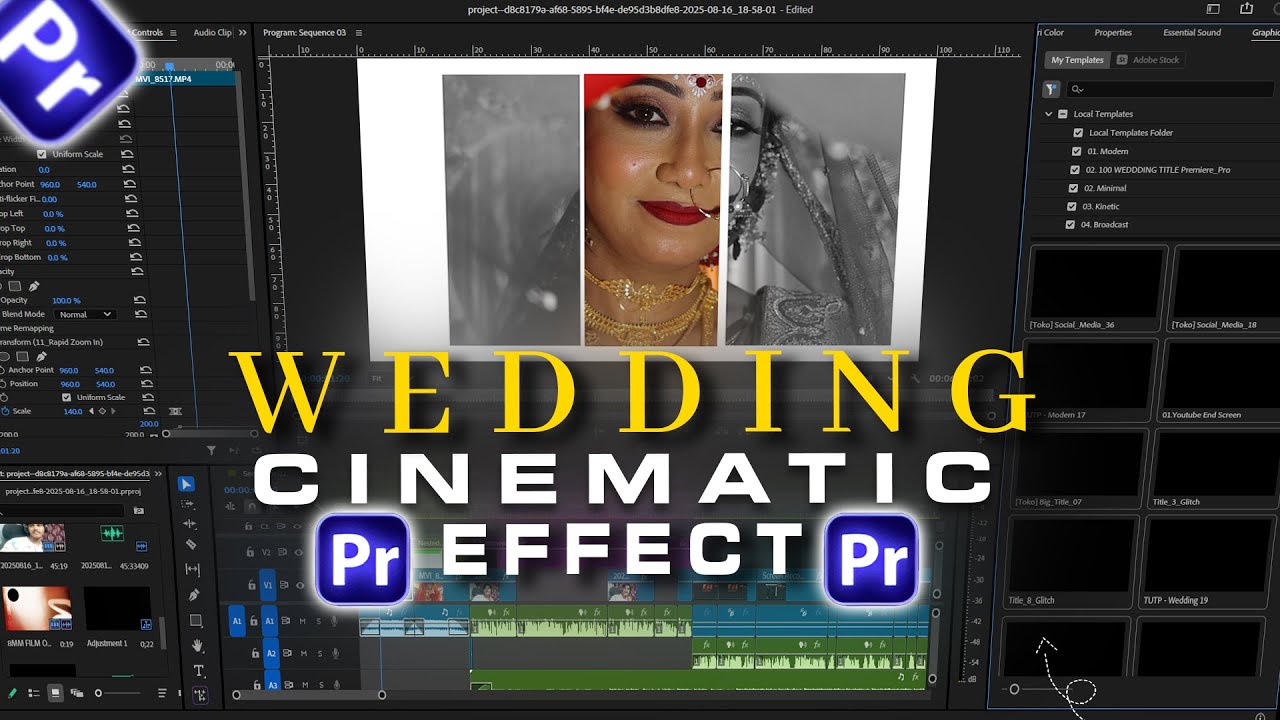
Task: Open the workspaces icon in title bar
Action: point(1213,9)
